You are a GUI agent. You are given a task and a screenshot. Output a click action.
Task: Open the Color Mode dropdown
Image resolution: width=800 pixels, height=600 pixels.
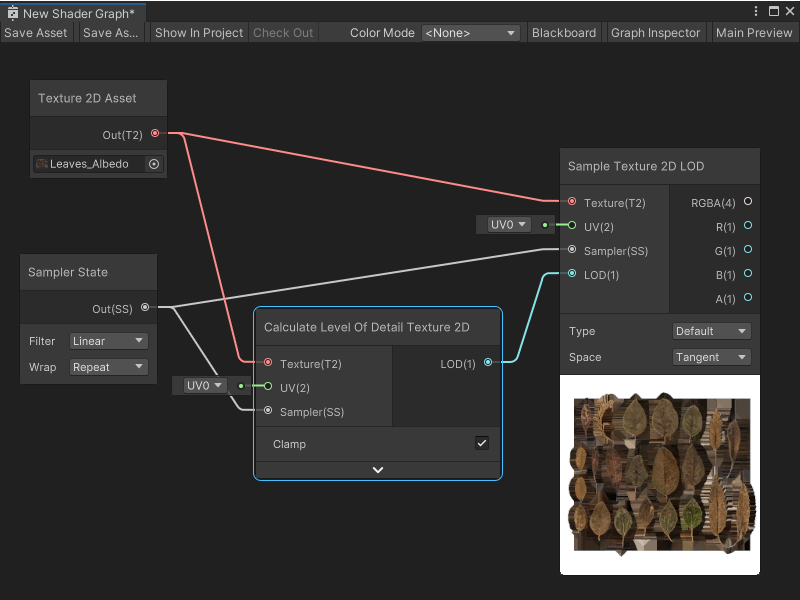(471, 33)
